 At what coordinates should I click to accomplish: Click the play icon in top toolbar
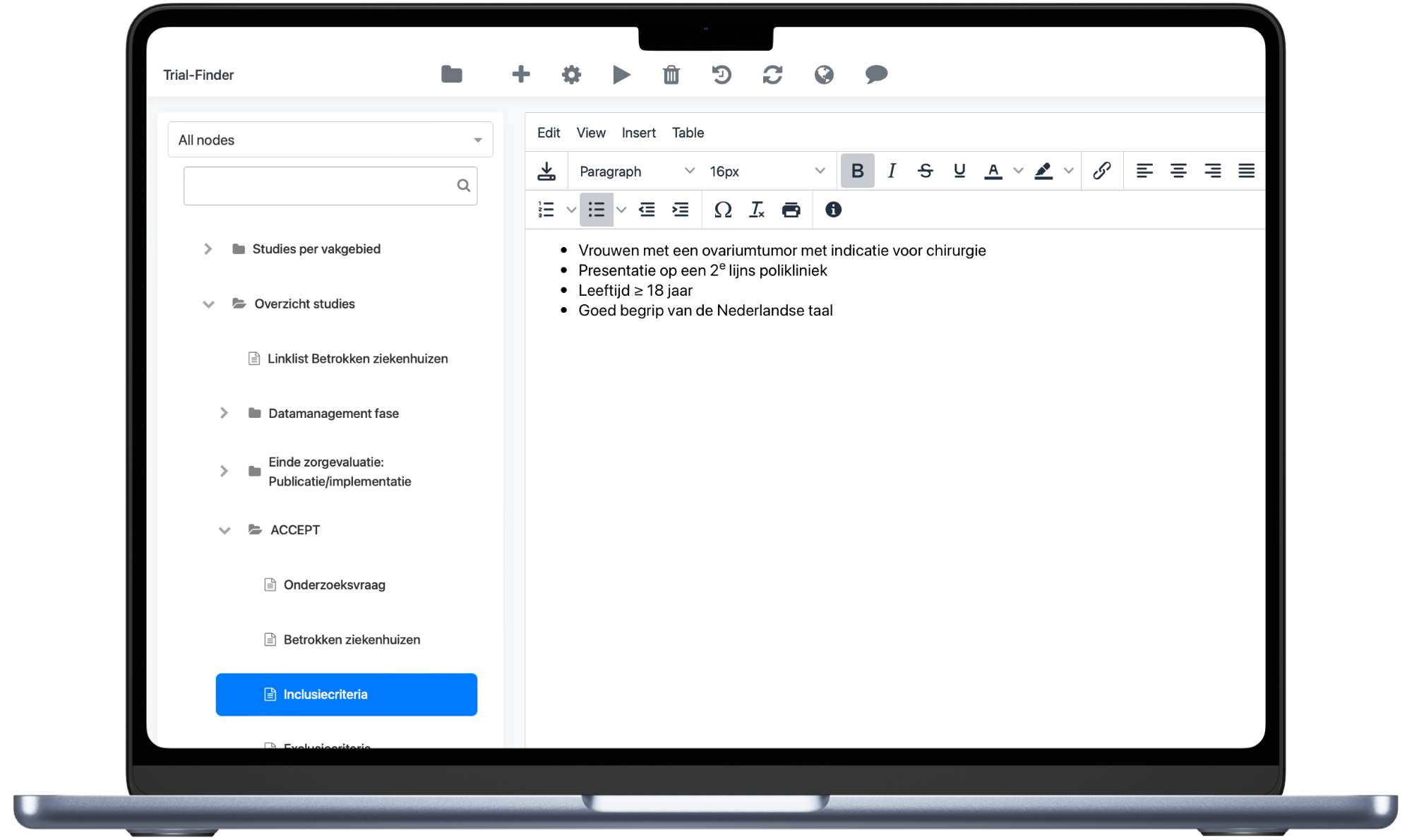coord(621,75)
